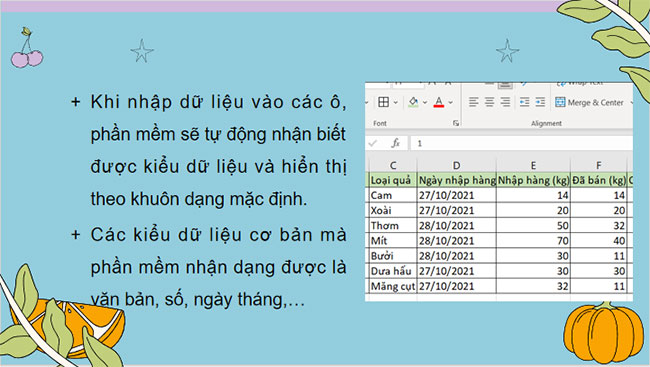Image resolution: width=650 pixels, height=367 pixels.
Task: Open the Font settings dialog launcher
Action: pyautogui.click(x=456, y=123)
